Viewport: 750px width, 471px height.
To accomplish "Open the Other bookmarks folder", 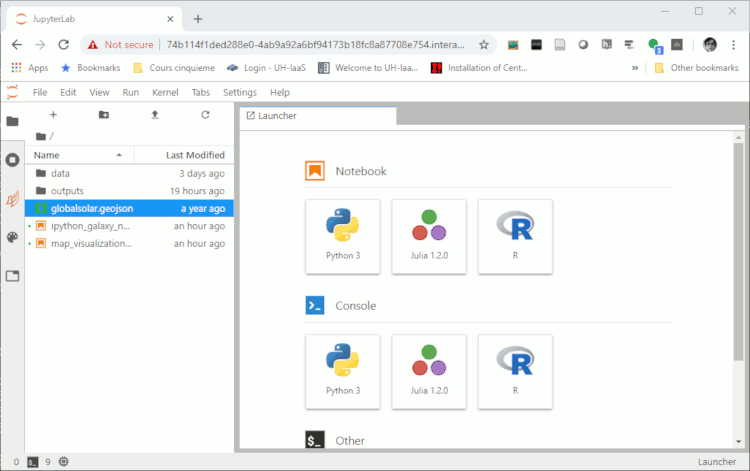I will click(696, 68).
